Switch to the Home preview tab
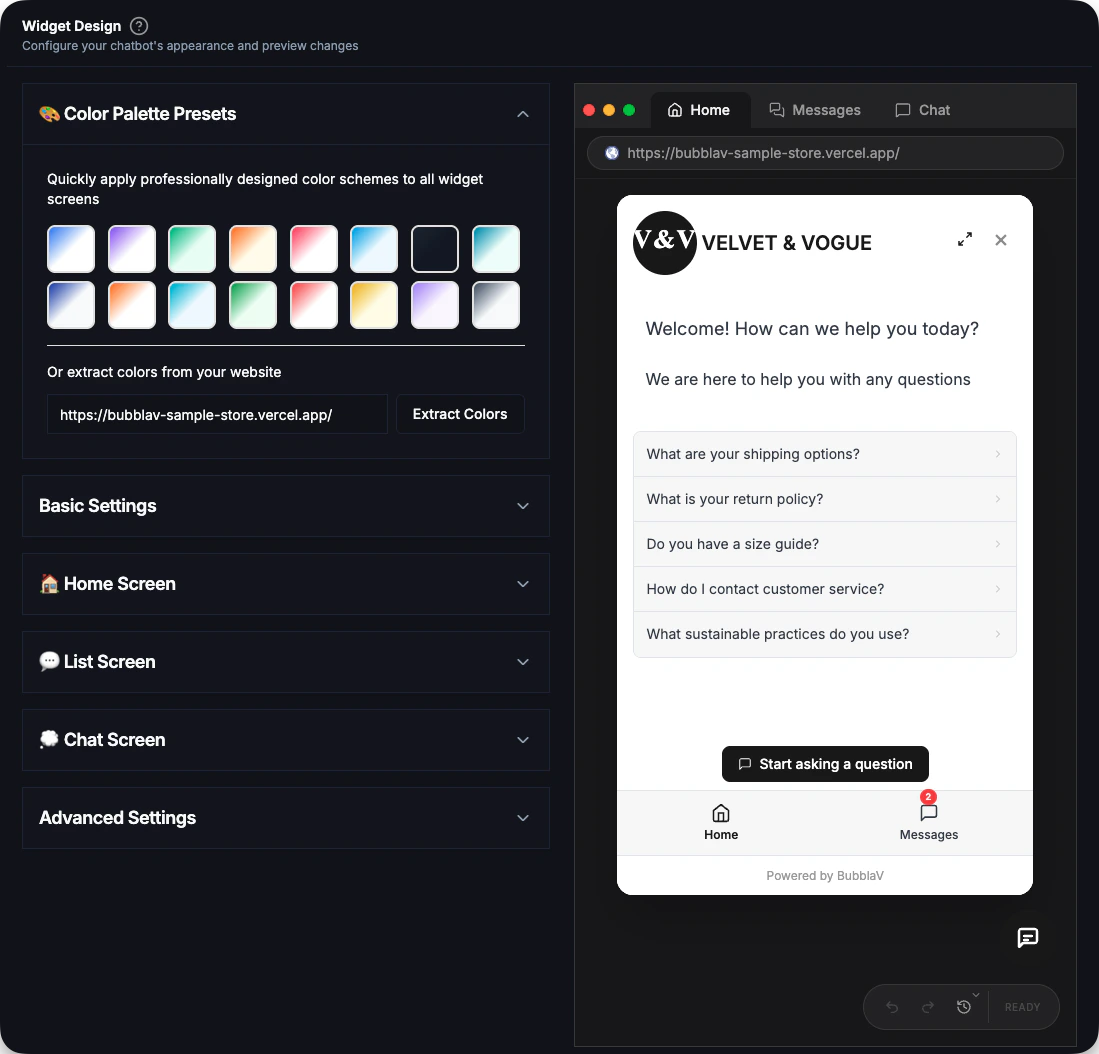Viewport: 1099px width, 1054px height. (699, 110)
